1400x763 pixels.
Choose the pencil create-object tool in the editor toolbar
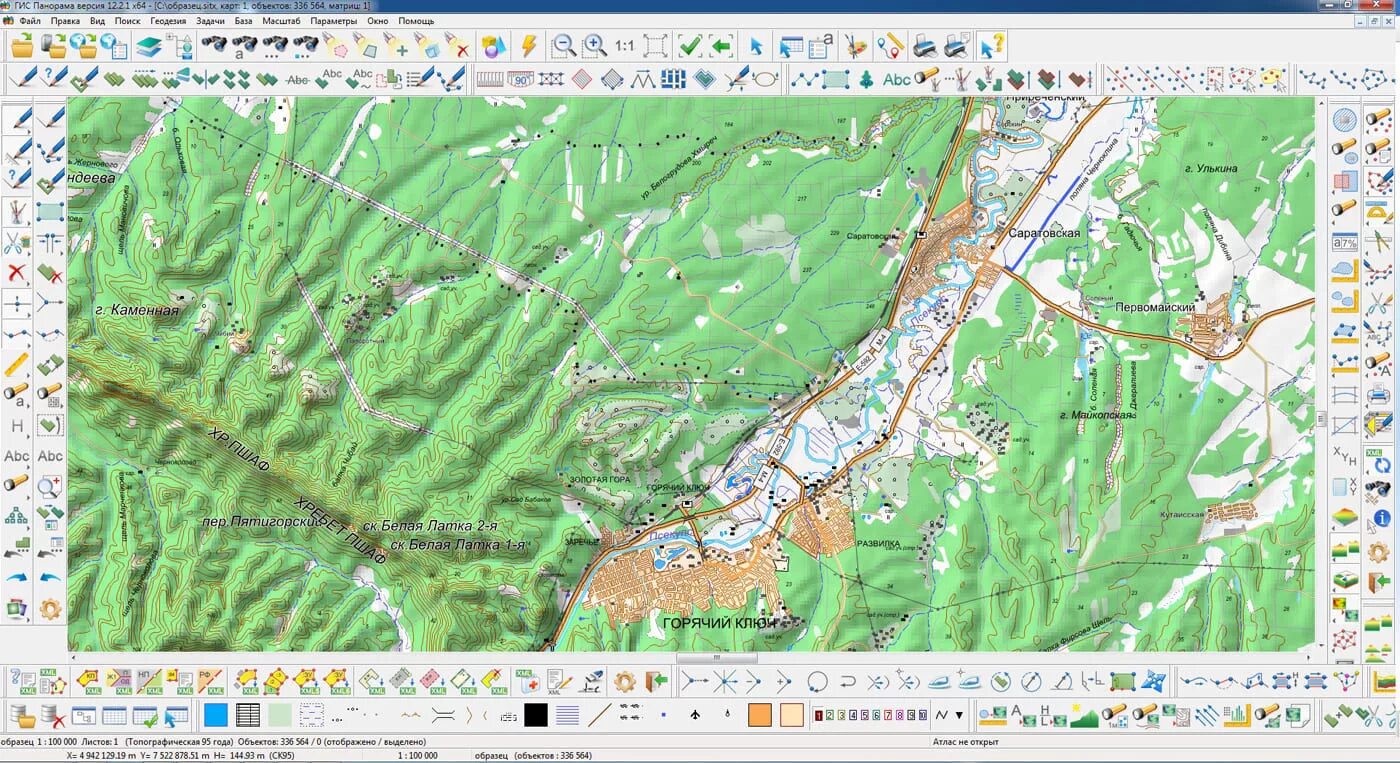click(x=22, y=78)
